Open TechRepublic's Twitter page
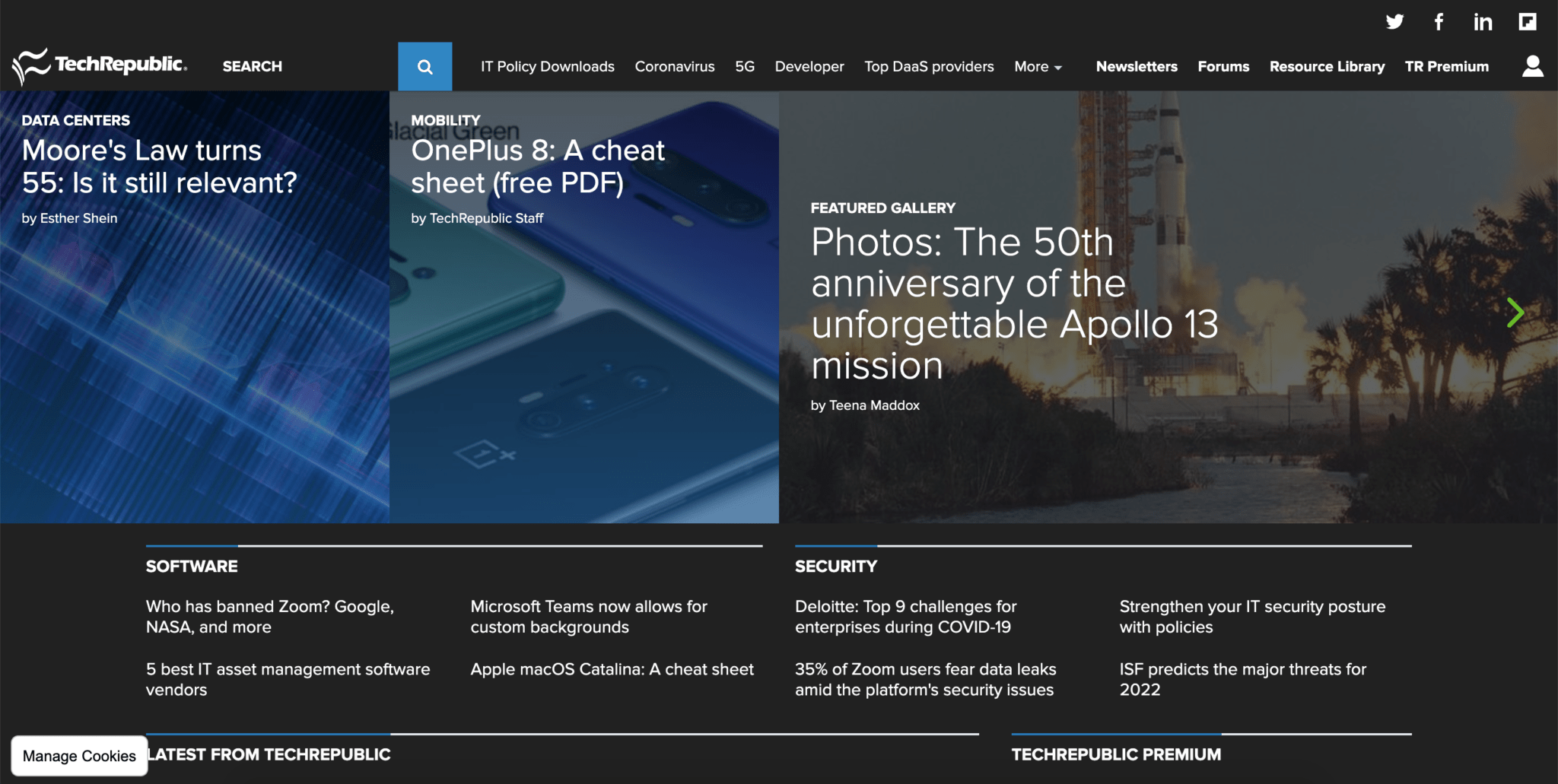1558x784 pixels. (x=1395, y=22)
